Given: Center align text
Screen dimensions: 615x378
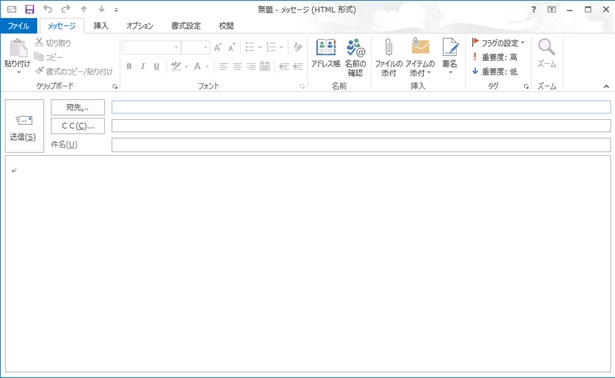Looking at the screenshot, I should pos(237,66).
